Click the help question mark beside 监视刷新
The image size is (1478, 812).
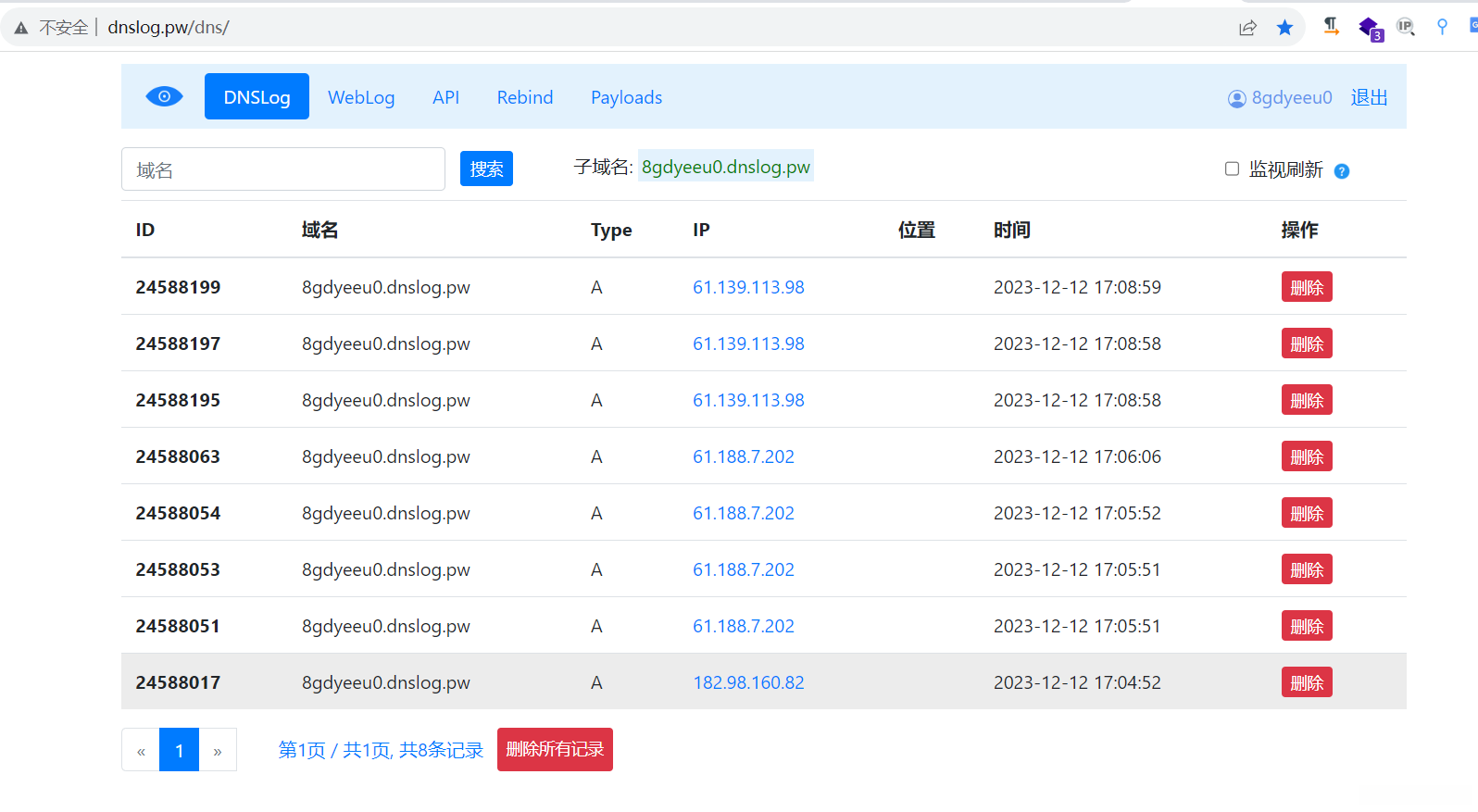[x=1341, y=171]
